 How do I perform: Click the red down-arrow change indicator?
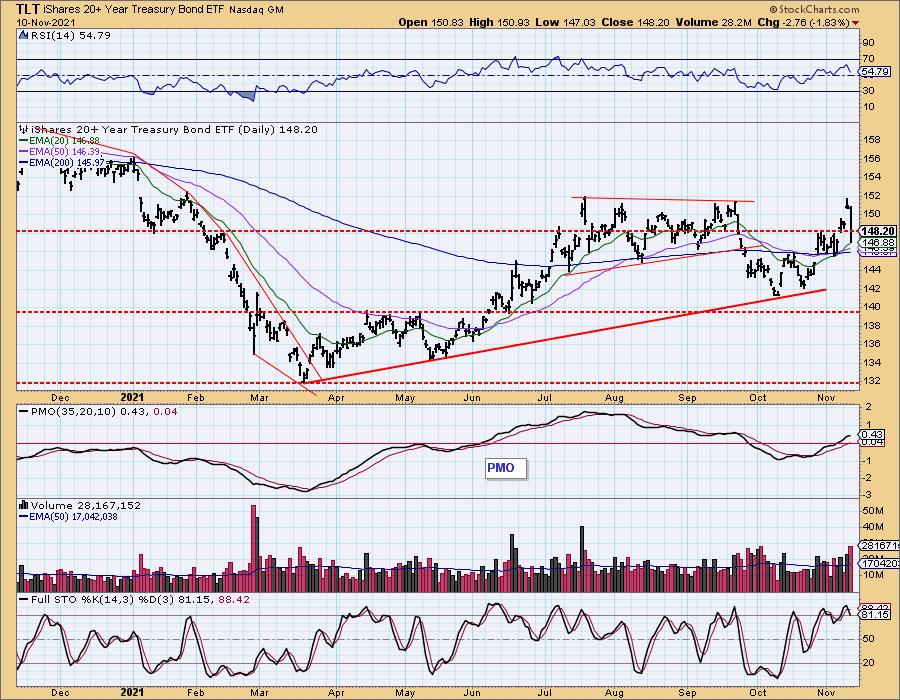[856, 23]
